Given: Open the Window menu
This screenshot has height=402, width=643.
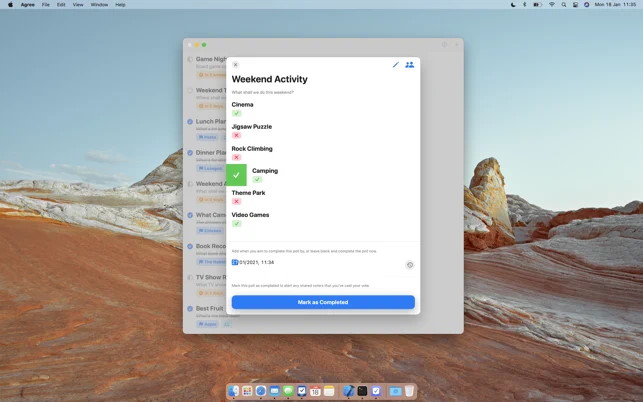Looking at the screenshot, I should 99,5.
